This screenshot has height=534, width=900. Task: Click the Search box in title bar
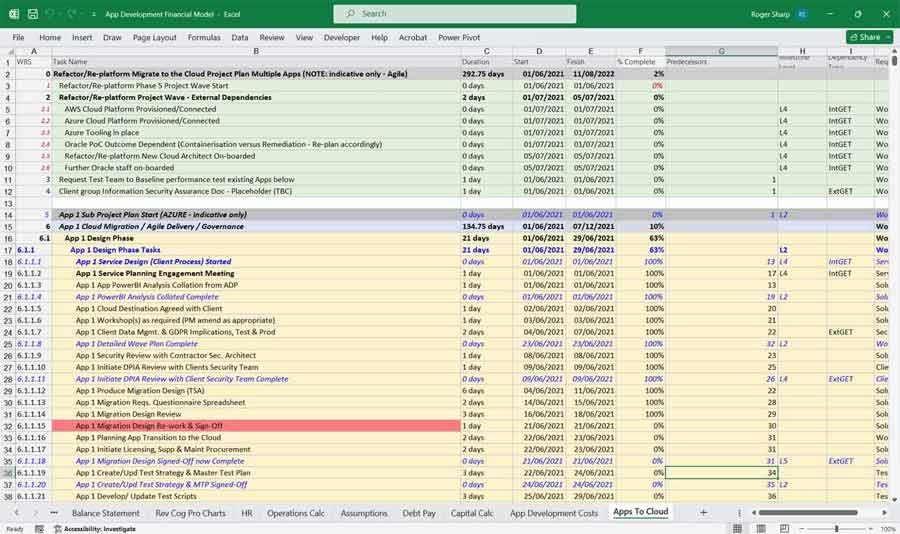(455, 14)
